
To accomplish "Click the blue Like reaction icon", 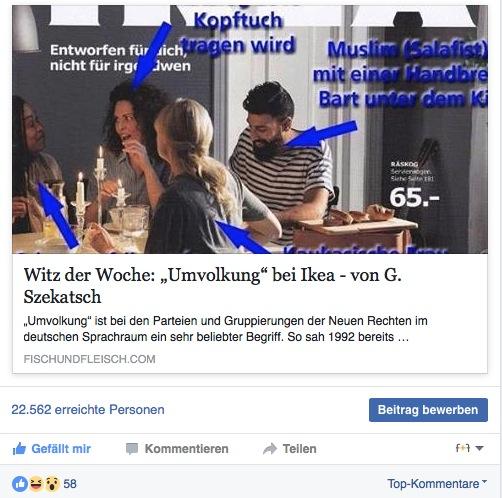I will click(x=20, y=484).
